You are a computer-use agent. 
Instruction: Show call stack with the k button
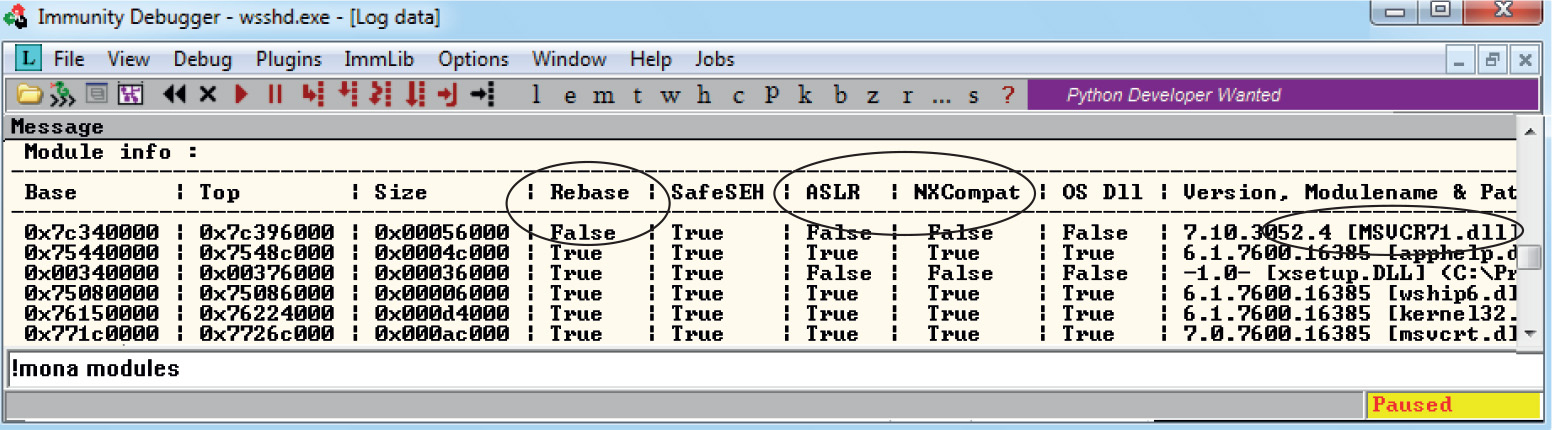pos(806,95)
